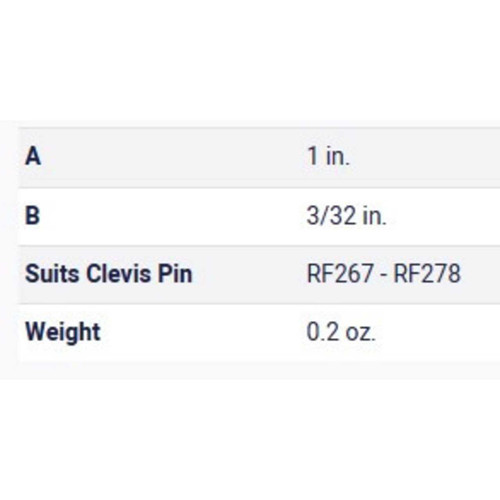Screen dimensions: 500x500
Task: Click the word "Suits" in the label
Action: click(x=52, y=274)
